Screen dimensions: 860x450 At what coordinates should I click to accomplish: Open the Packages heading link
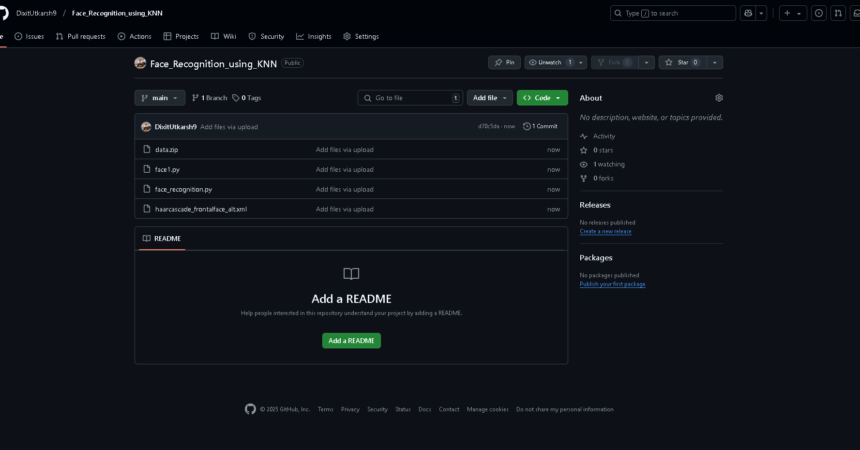(596, 257)
